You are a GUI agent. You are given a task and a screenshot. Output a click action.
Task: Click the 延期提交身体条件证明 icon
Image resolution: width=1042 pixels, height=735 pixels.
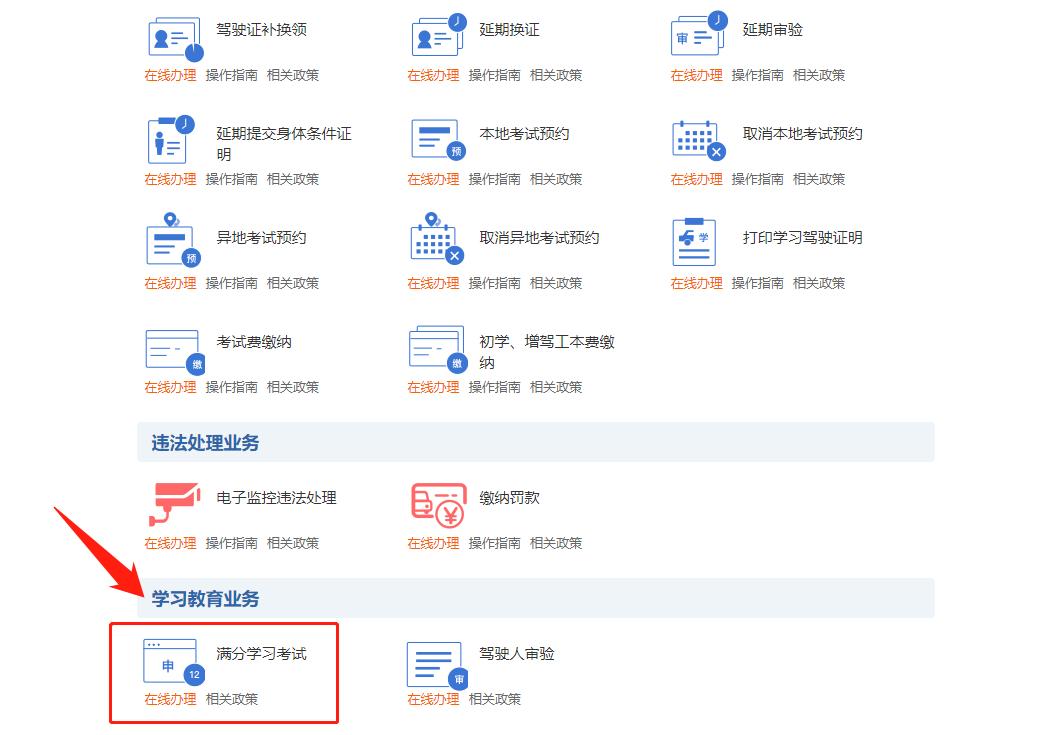pos(171,141)
